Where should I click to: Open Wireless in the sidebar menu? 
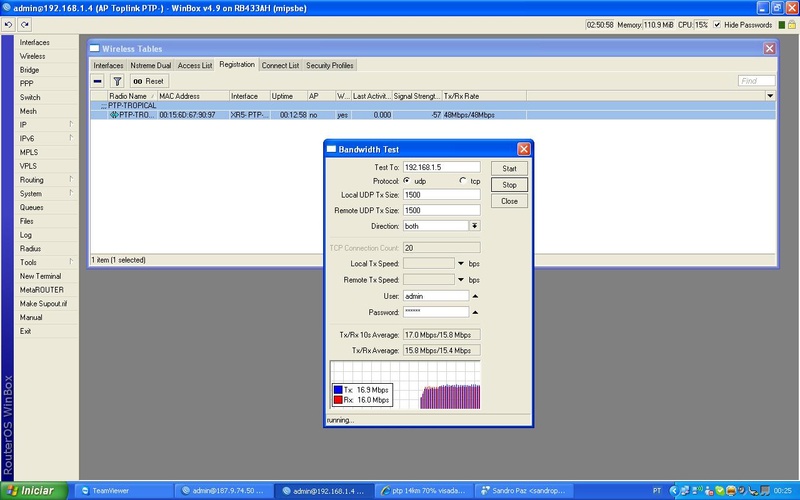click(x=33, y=56)
